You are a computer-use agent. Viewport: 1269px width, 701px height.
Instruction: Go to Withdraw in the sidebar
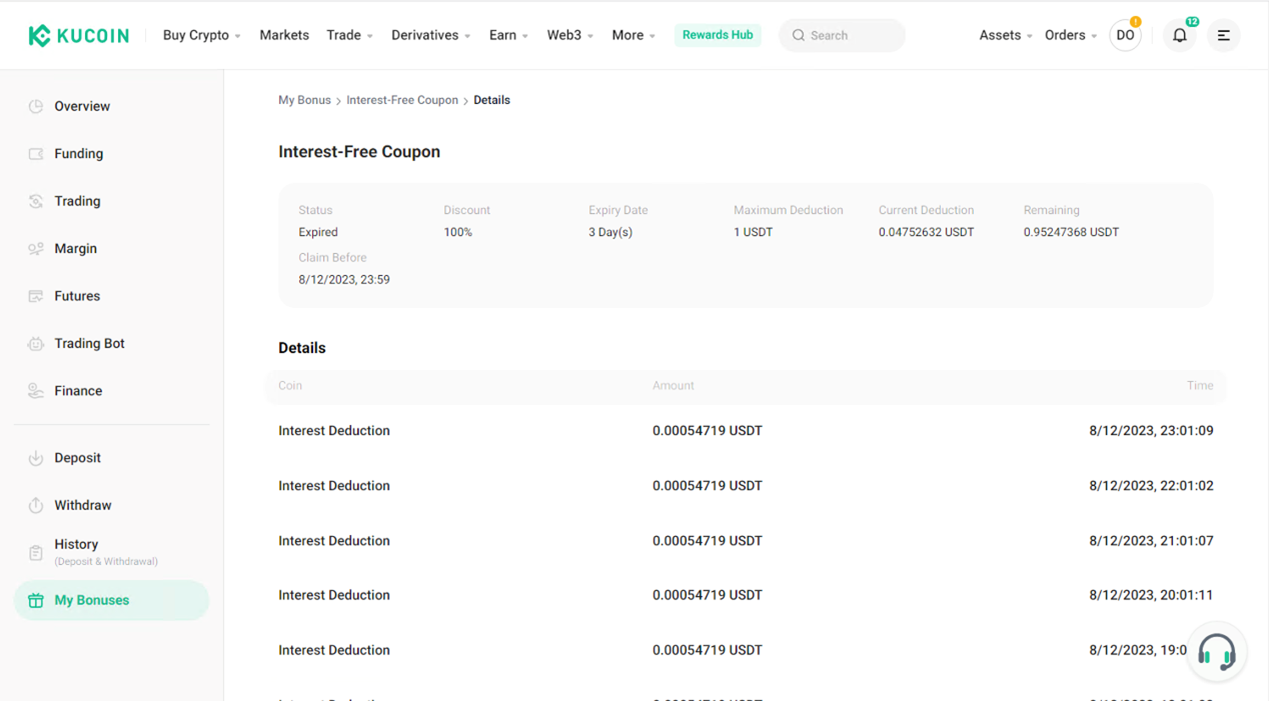[x=111, y=506]
